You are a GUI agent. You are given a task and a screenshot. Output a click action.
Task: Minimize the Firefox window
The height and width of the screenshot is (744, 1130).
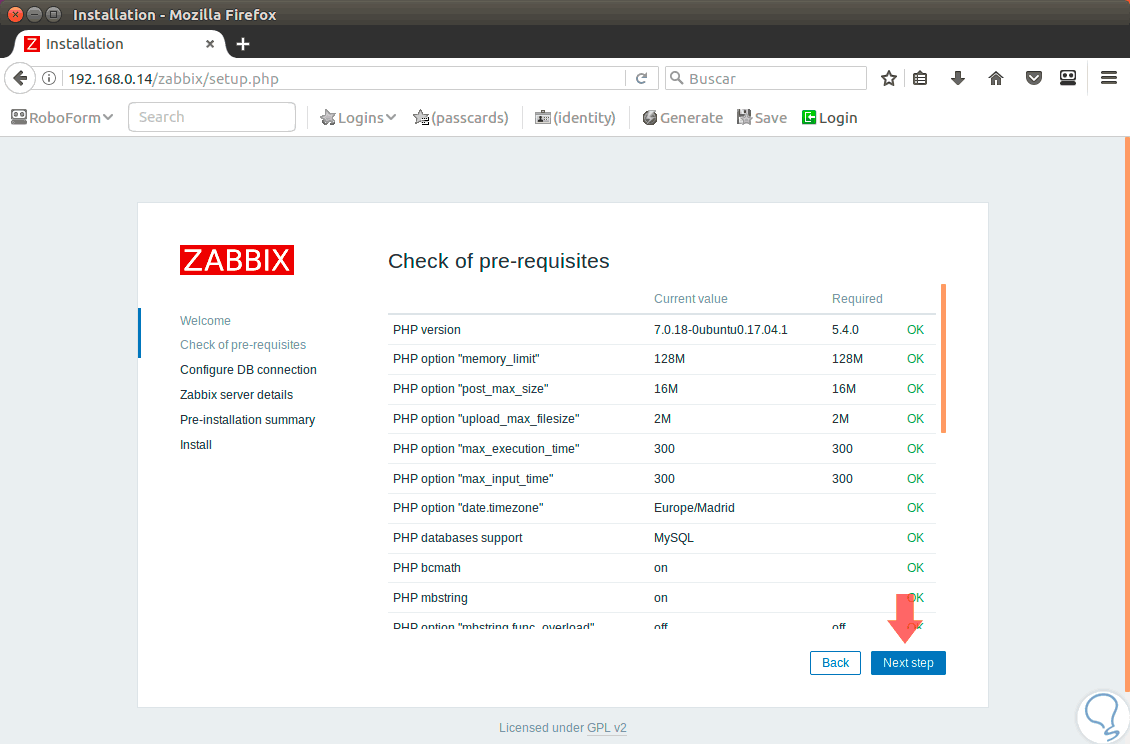34,14
